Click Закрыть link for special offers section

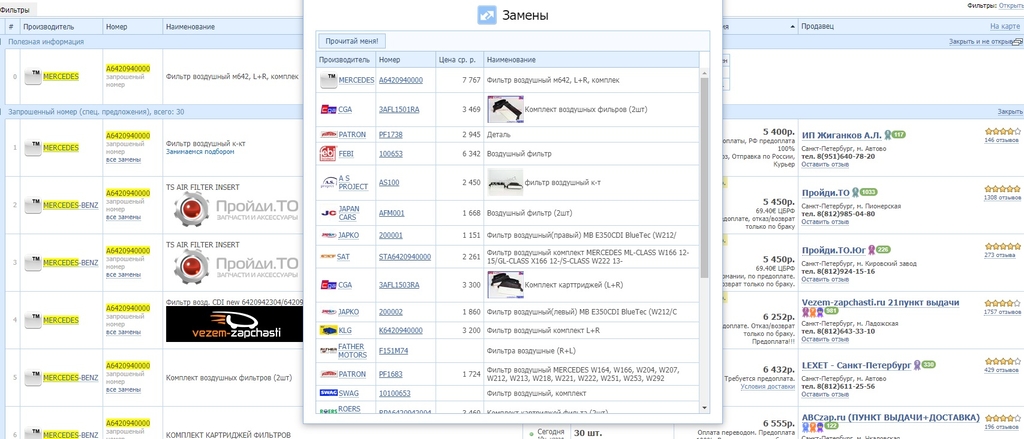1010,112
